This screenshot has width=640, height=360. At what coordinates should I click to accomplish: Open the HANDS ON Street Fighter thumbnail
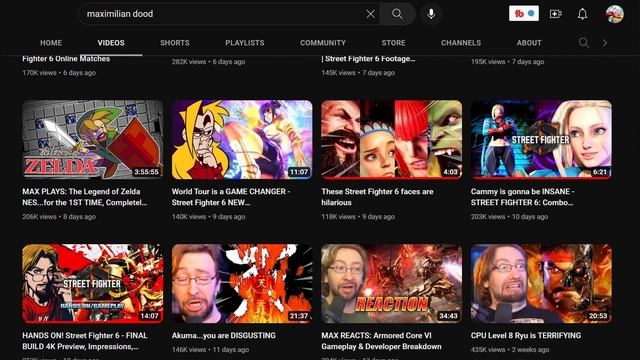93,284
